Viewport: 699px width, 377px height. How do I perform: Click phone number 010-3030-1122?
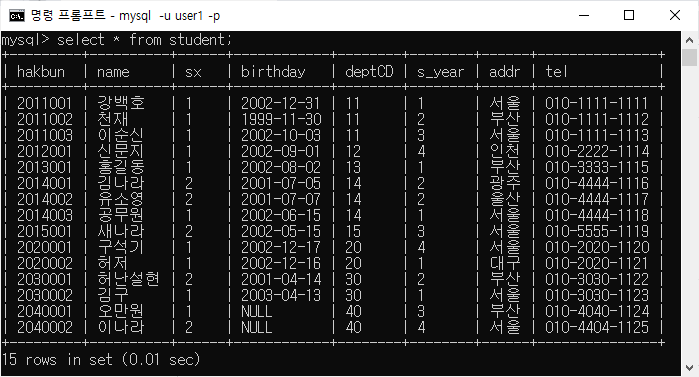click(596, 279)
